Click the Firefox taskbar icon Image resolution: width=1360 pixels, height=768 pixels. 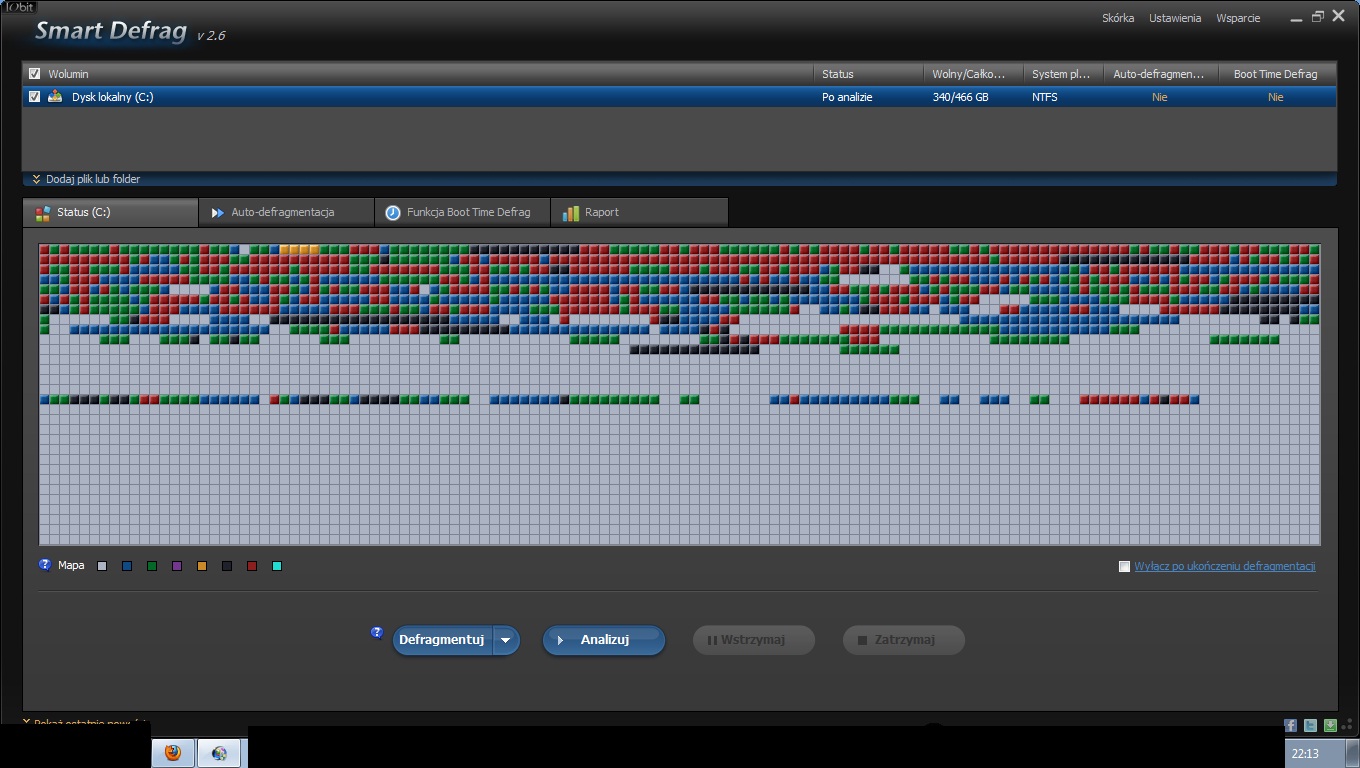(173, 753)
